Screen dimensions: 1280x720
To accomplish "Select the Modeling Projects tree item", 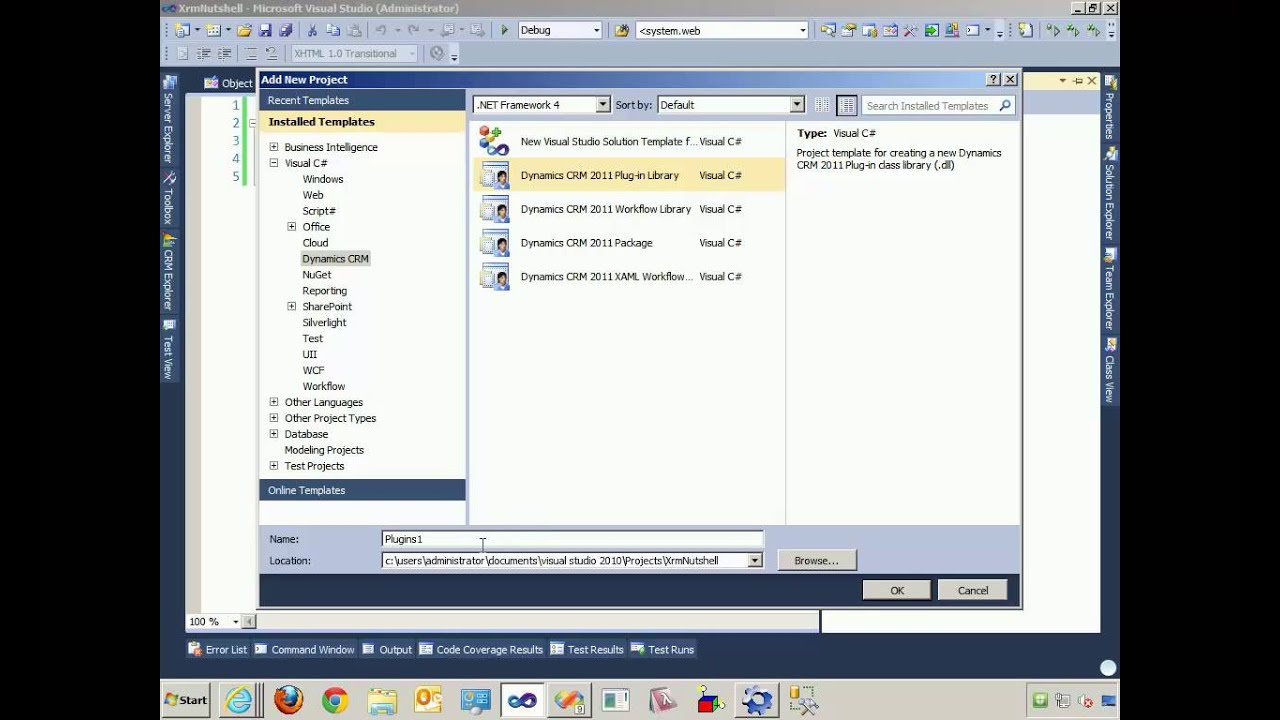I will point(324,450).
